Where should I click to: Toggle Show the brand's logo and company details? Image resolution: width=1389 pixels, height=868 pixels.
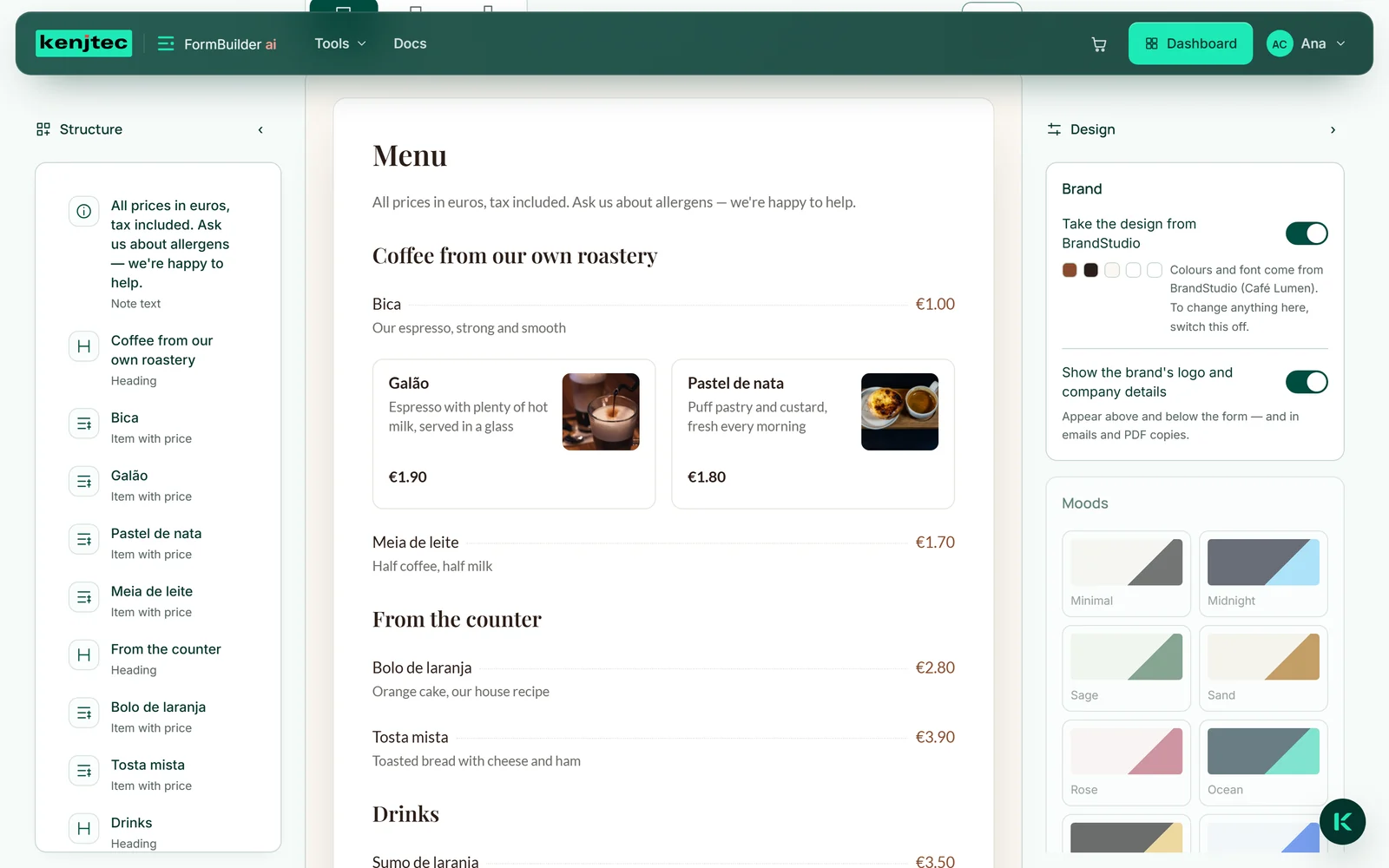(x=1307, y=382)
